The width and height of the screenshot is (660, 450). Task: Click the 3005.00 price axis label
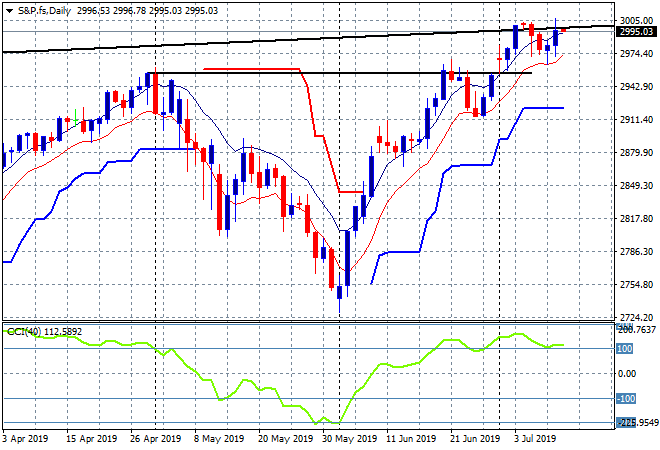pyautogui.click(x=636, y=21)
